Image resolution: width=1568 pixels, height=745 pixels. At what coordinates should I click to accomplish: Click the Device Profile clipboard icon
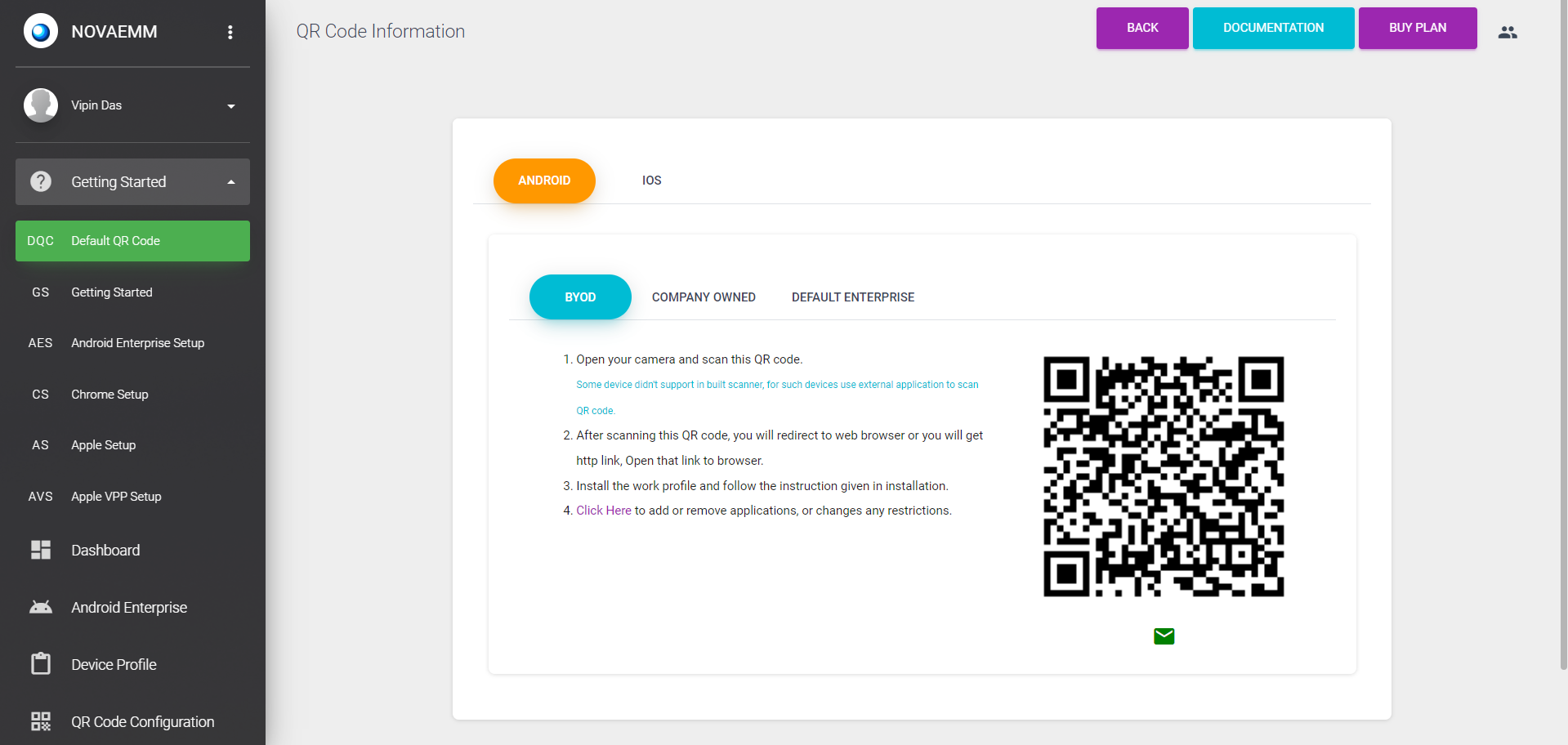coord(41,663)
